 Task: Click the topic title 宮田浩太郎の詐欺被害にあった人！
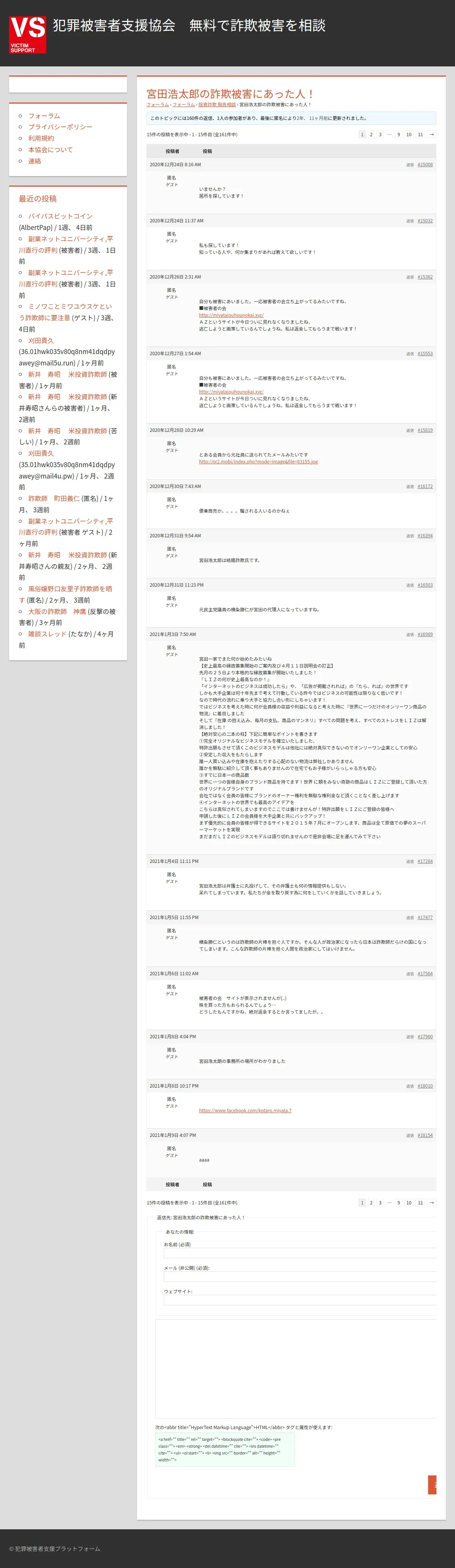click(x=231, y=94)
